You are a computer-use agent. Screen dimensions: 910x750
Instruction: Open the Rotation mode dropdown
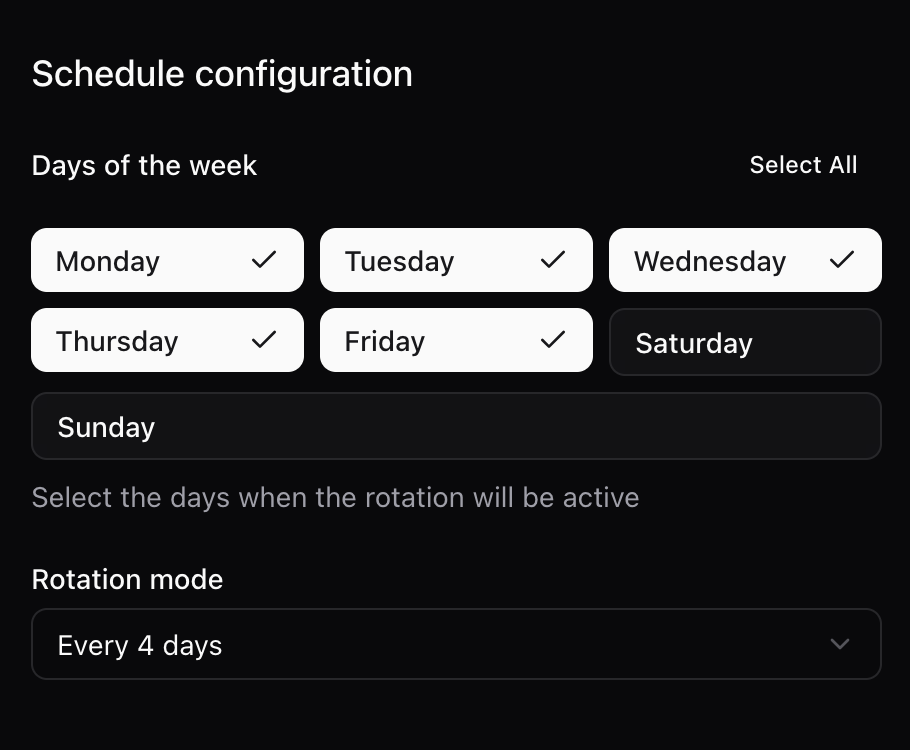(456, 644)
